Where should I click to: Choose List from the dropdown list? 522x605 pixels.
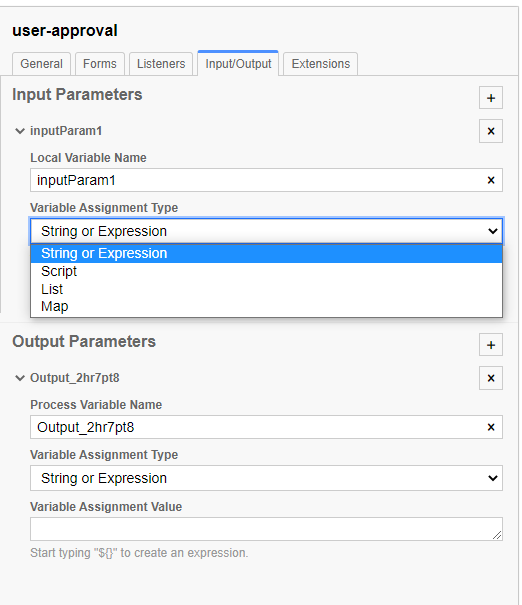266,289
